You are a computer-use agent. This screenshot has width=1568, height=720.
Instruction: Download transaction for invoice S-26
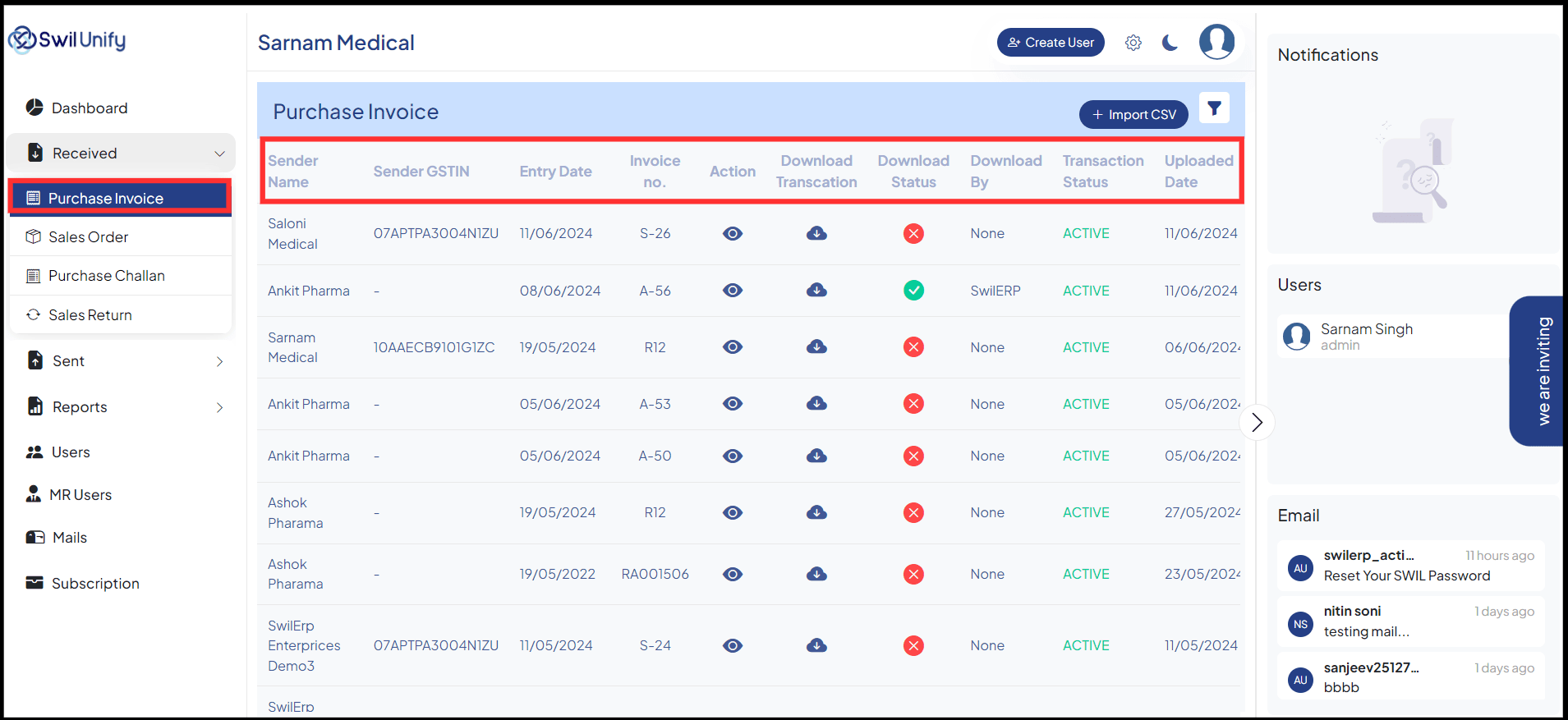coord(816,234)
